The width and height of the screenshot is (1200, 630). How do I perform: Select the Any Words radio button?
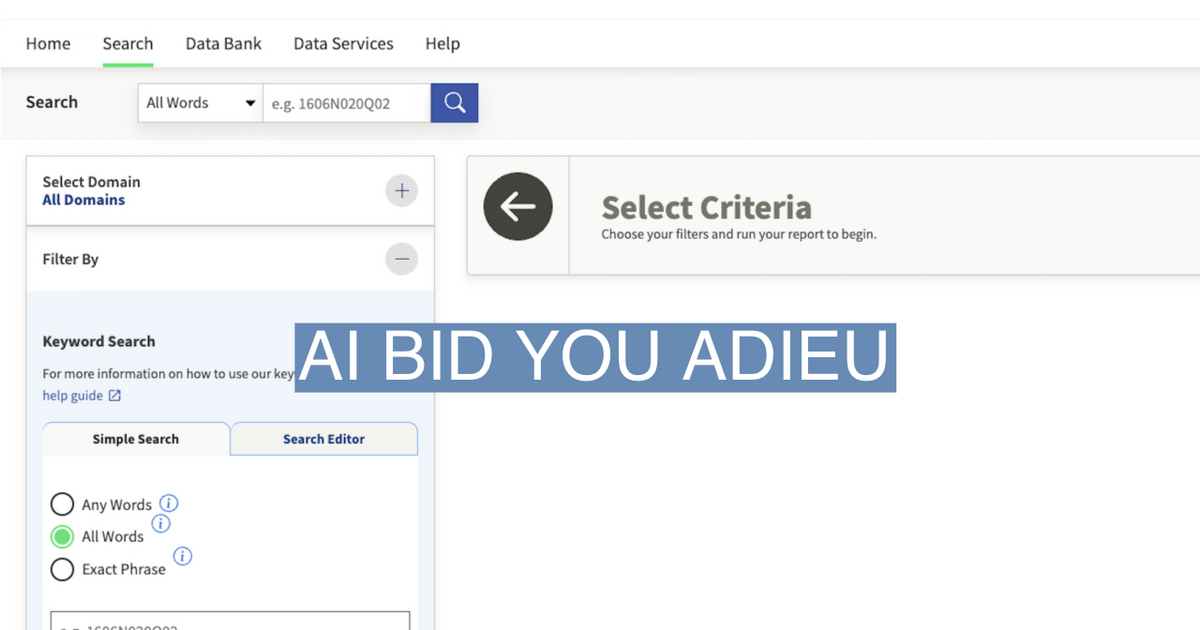pos(62,504)
